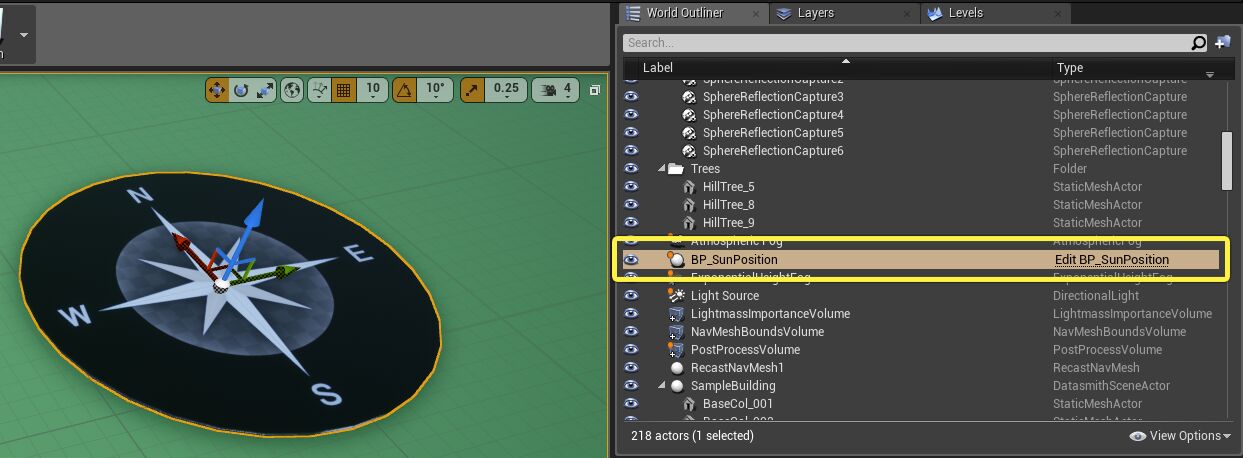The height and width of the screenshot is (458, 1243).
Task: Open the surface snapping options
Action: [320, 90]
